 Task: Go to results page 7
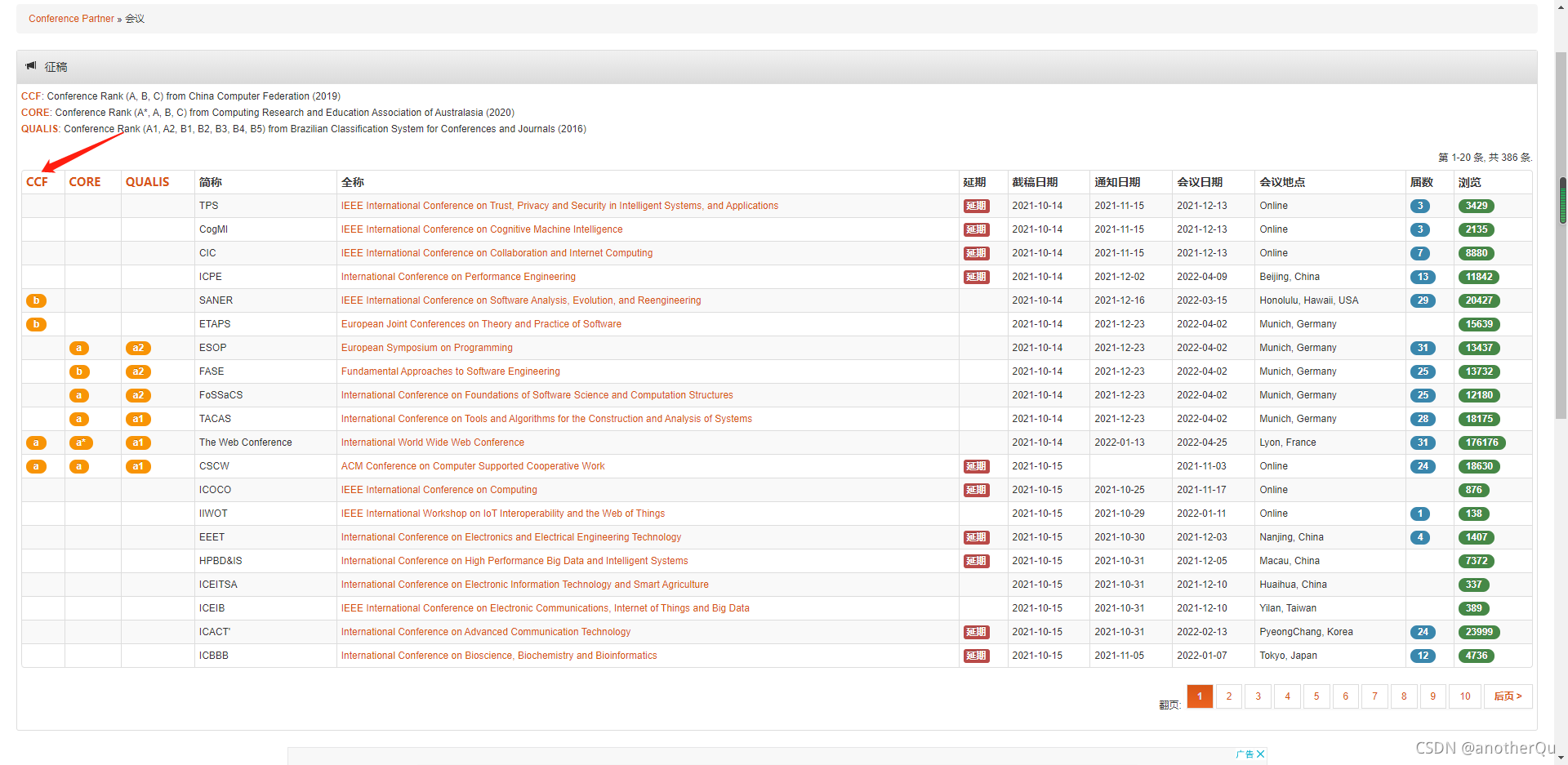click(1375, 696)
